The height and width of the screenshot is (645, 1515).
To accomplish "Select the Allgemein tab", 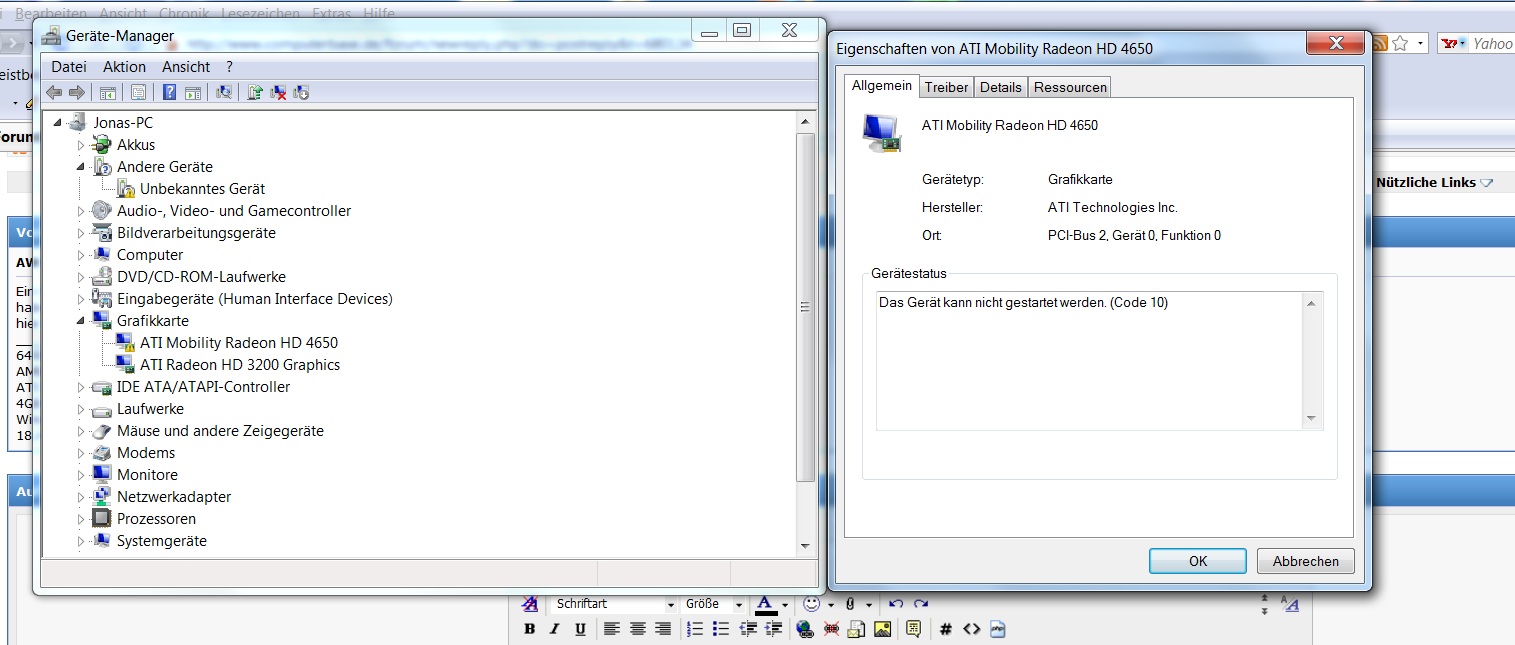I will tap(882, 86).
